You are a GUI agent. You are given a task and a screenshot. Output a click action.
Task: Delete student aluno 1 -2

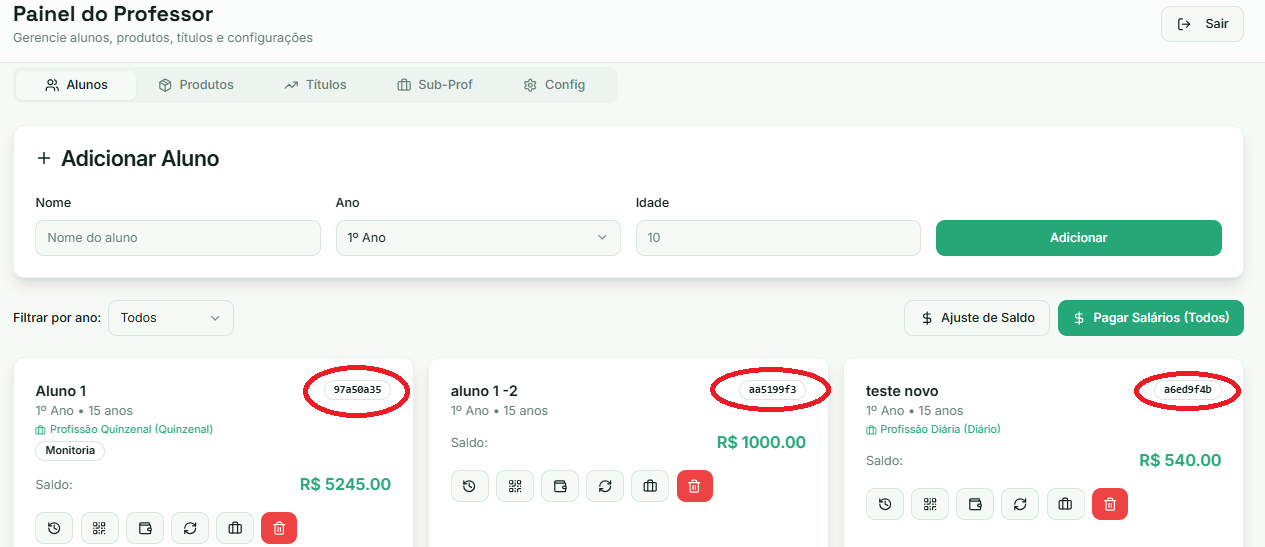(x=695, y=486)
